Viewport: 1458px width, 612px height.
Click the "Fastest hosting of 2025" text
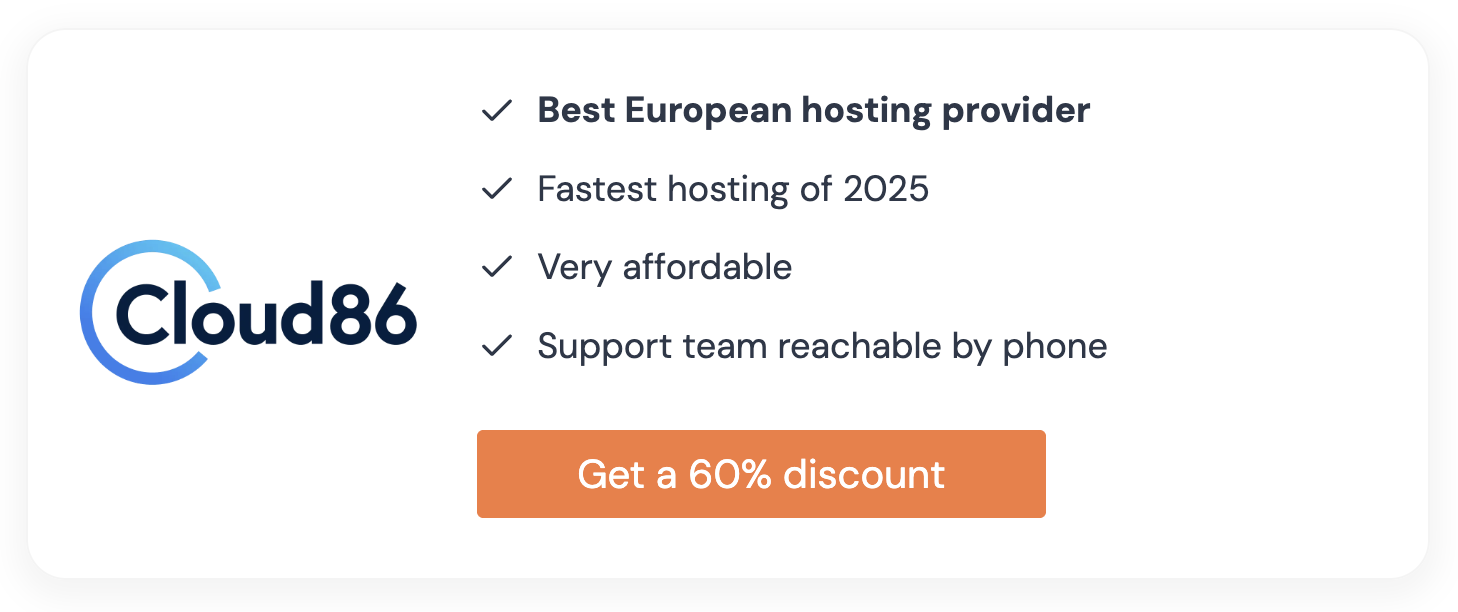coord(733,189)
